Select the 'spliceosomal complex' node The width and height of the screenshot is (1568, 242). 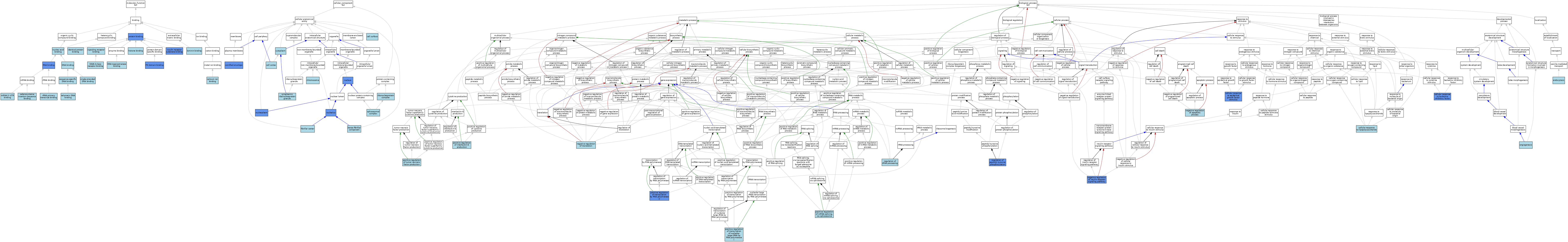pos(373,112)
